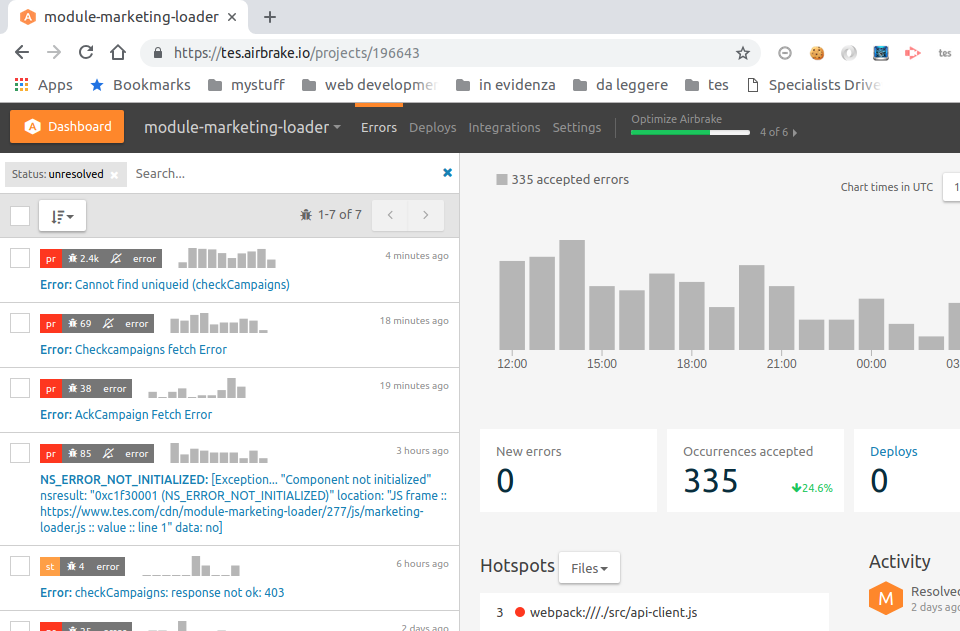Viewport: 960px width, 631px height.
Task: Open Error: Cannot find uniqueid (checkCampaigns)
Action: pos(165,285)
